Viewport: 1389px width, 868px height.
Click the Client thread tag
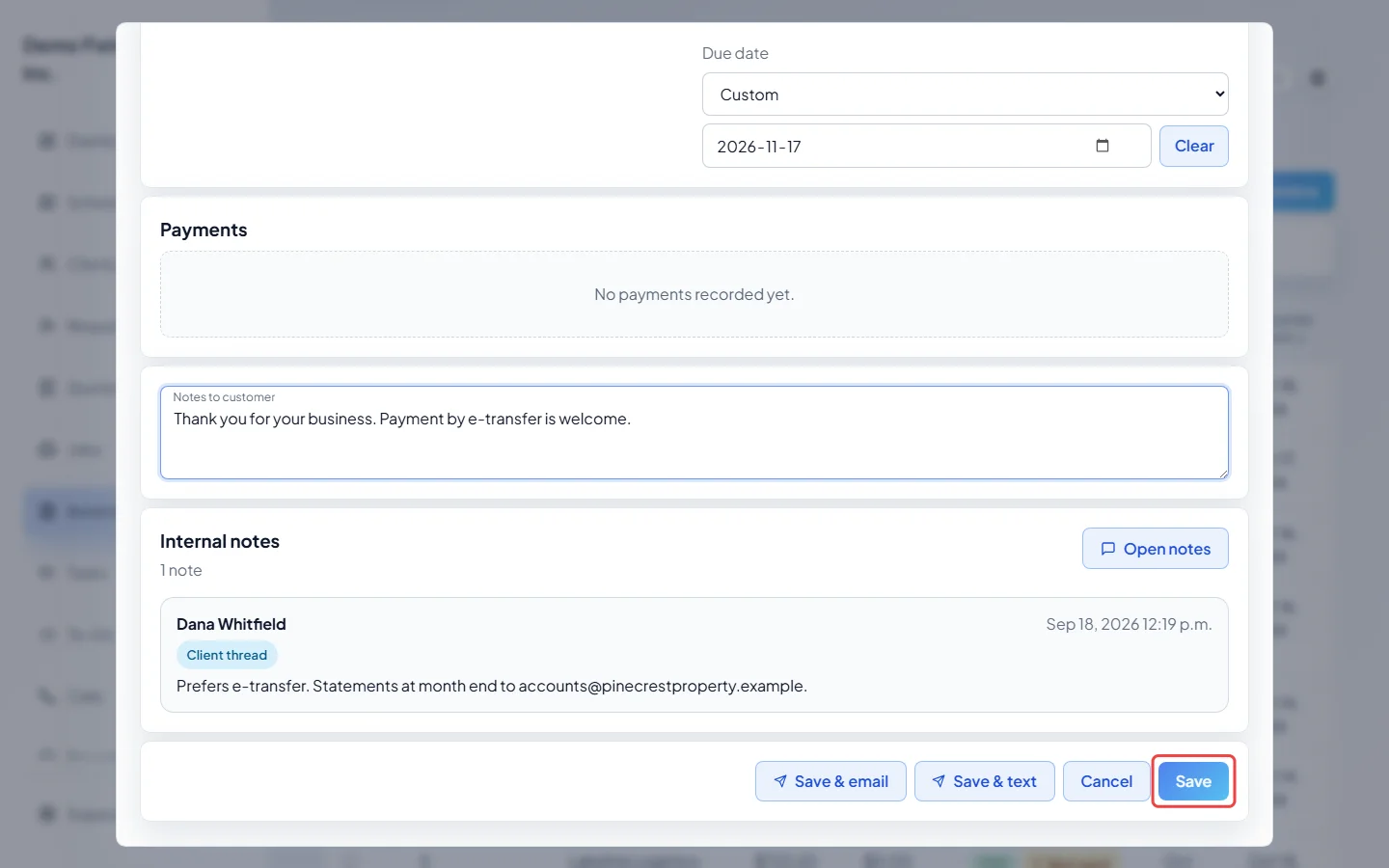point(227,655)
